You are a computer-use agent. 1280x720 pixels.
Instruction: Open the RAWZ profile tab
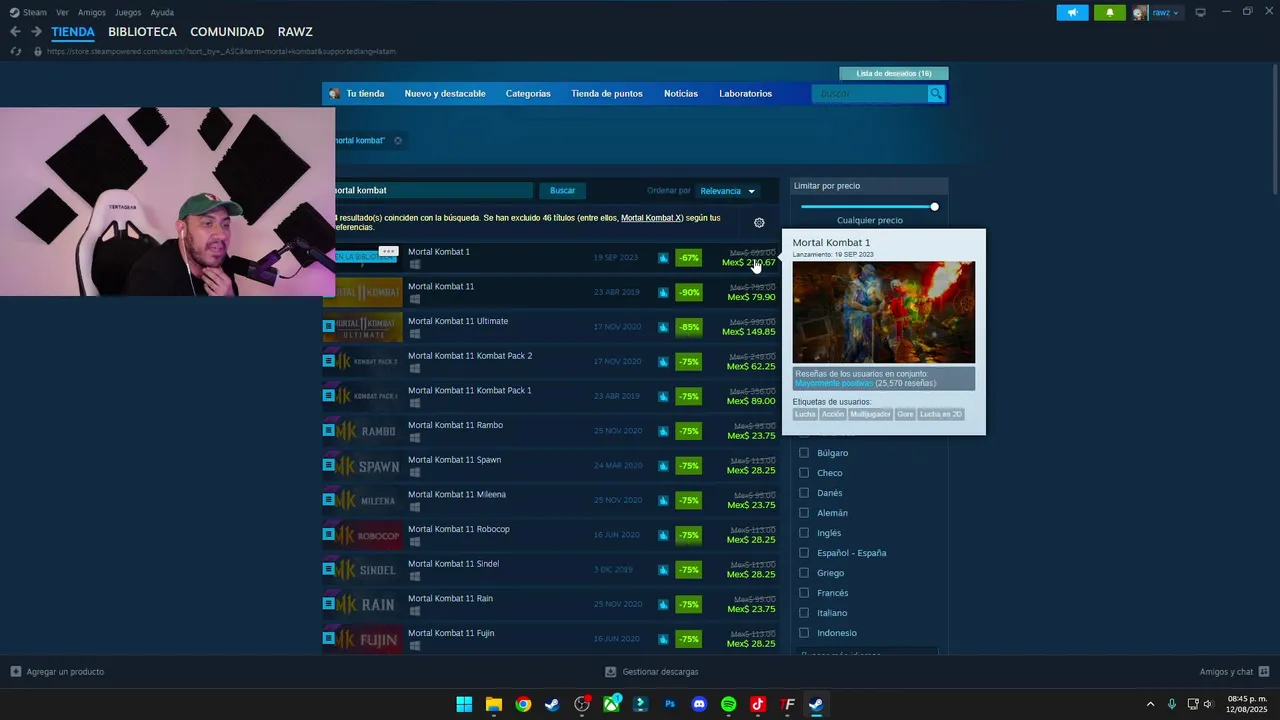point(295,32)
